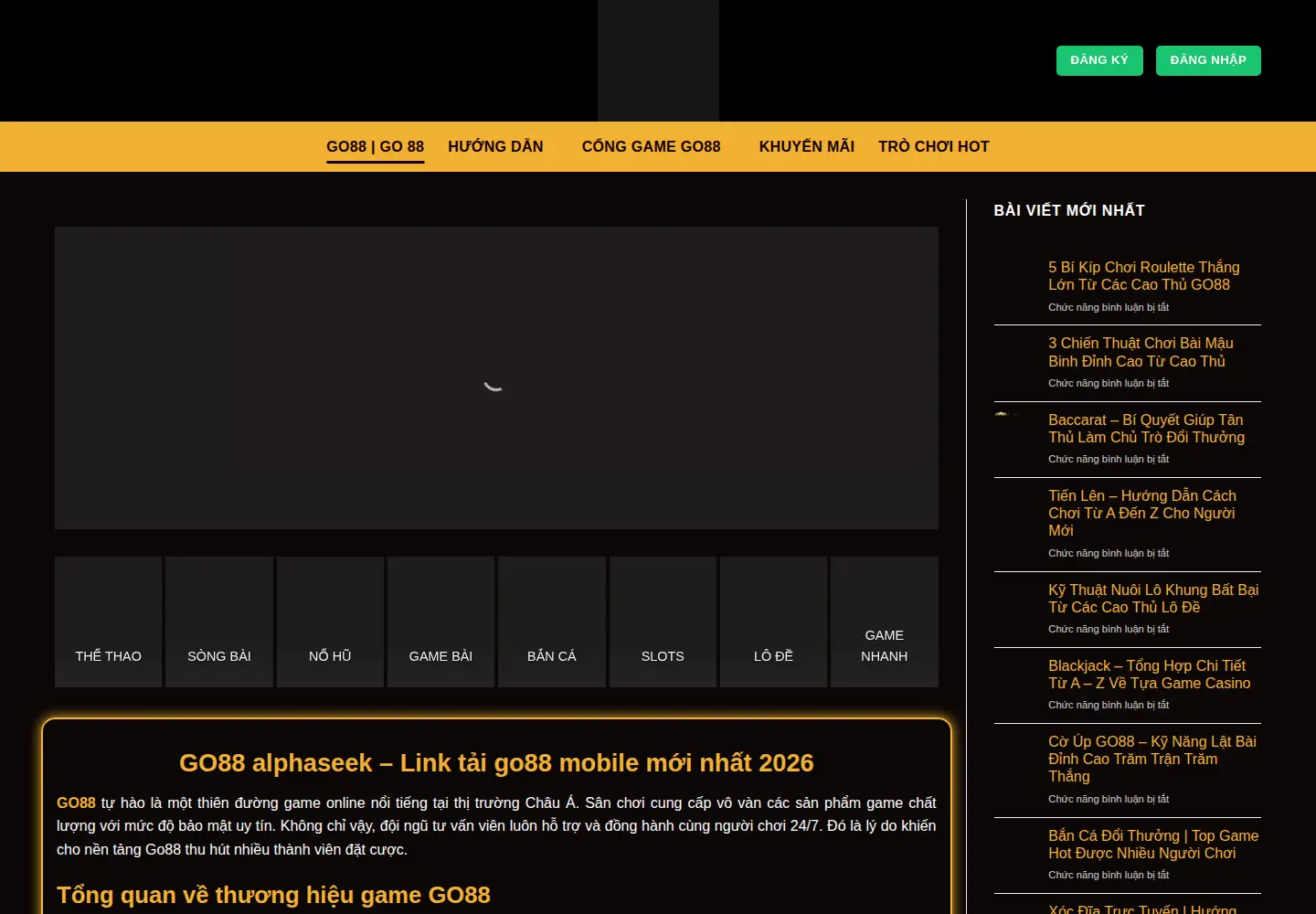Select the TRÒ CHƠI HOT menu item
Viewport: 1316px width, 914px height.
(934, 146)
